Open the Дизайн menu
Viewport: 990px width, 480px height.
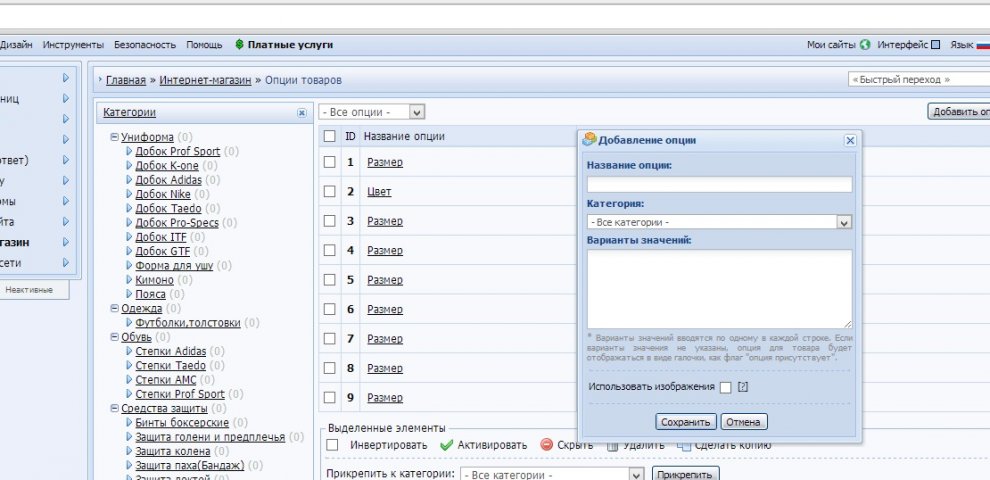pyautogui.click(x=16, y=45)
